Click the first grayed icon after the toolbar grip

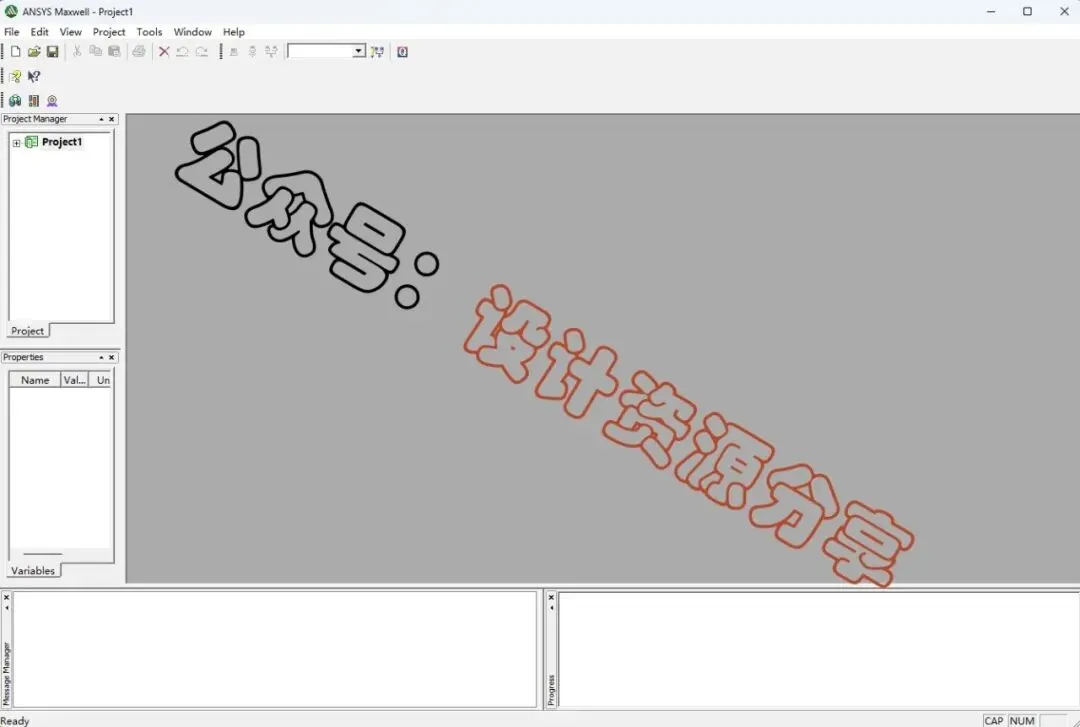[234, 52]
